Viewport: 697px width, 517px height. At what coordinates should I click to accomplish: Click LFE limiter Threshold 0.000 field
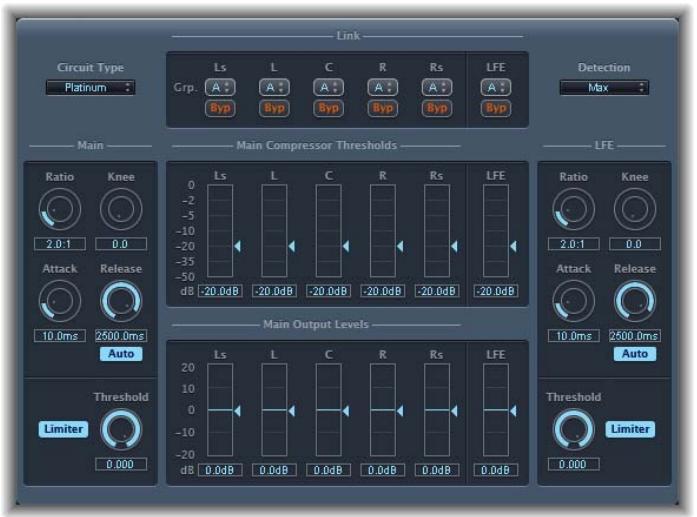[573, 464]
